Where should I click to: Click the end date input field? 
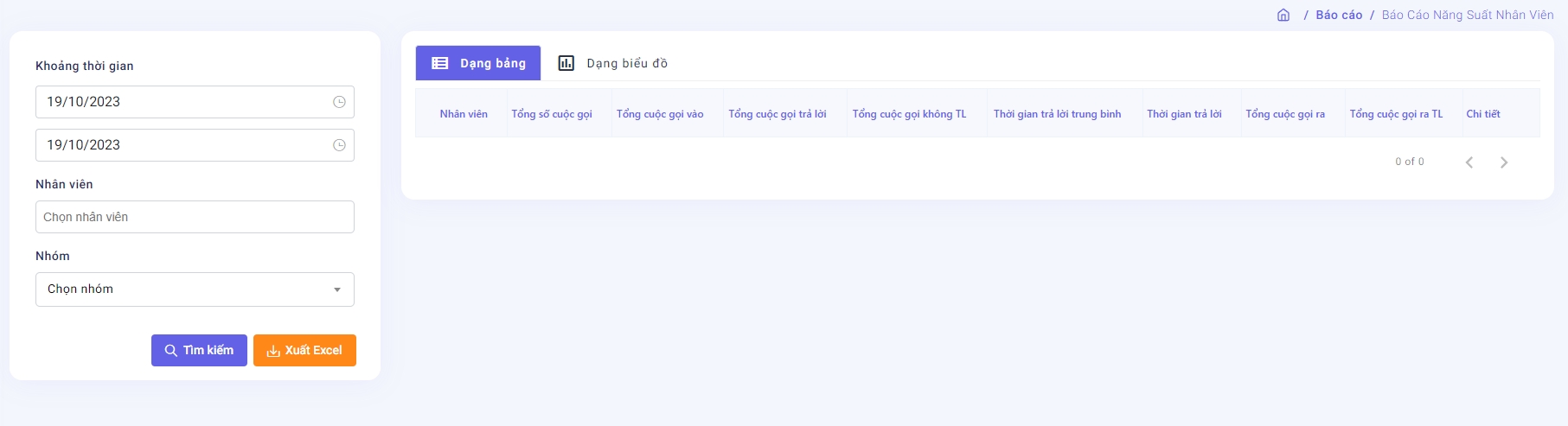coord(182,145)
